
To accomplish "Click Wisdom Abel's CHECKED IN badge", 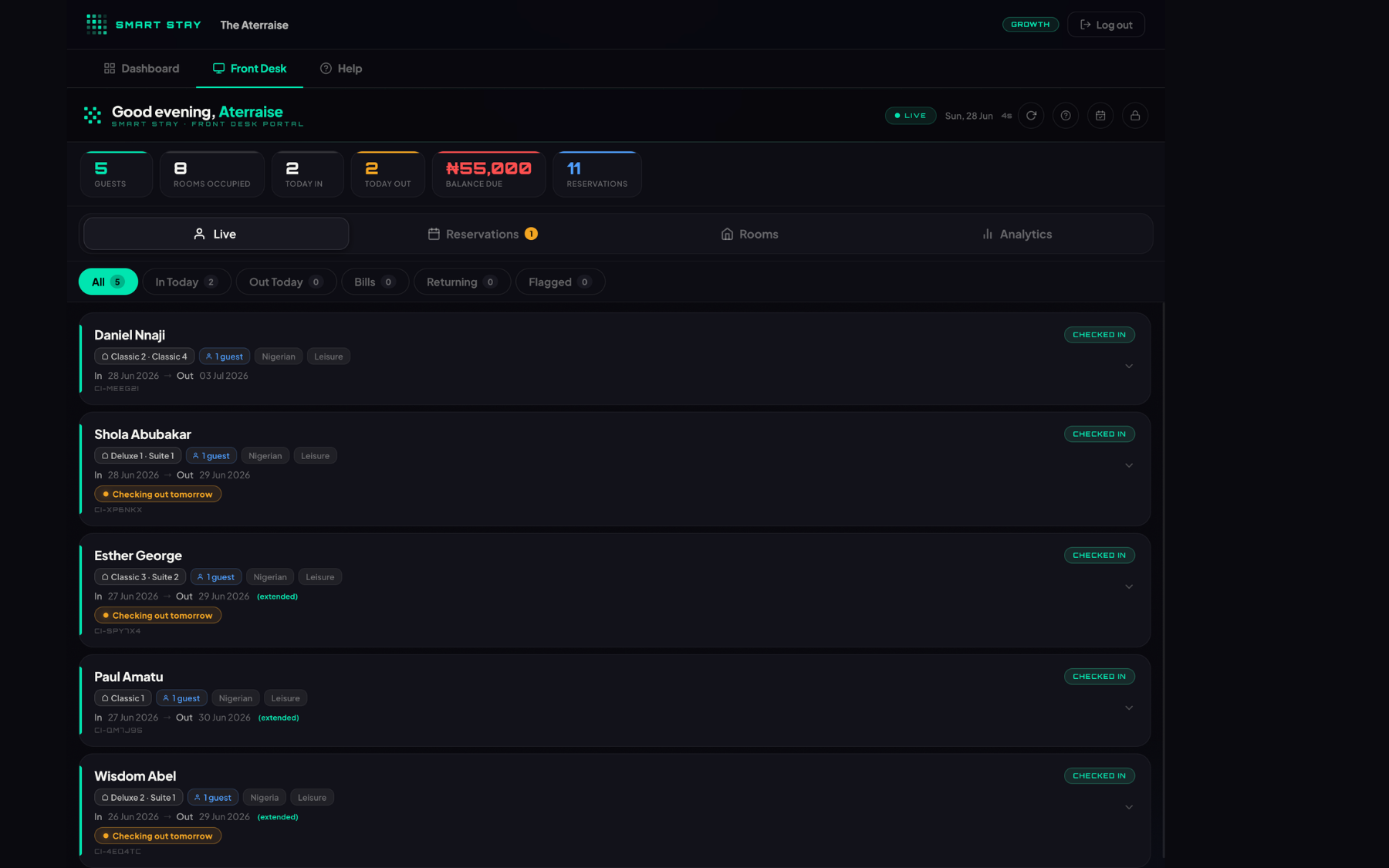I will 1100,776.
